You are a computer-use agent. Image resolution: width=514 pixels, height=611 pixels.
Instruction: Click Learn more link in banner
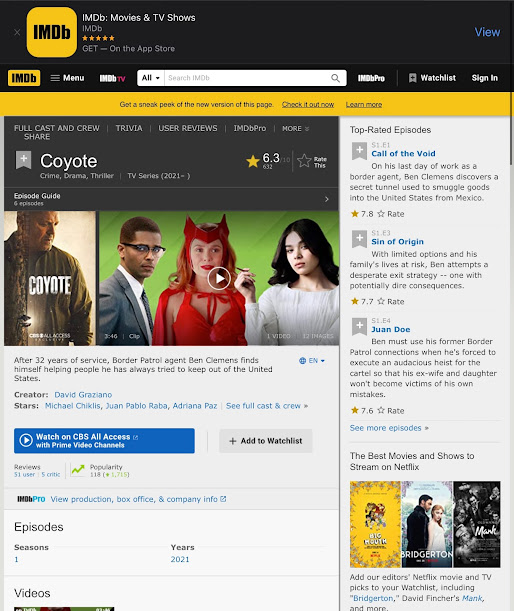364,104
